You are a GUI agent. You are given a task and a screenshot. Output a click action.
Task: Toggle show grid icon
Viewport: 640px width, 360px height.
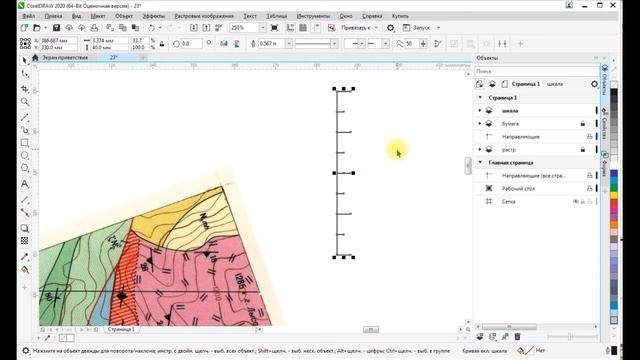coord(303,28)
